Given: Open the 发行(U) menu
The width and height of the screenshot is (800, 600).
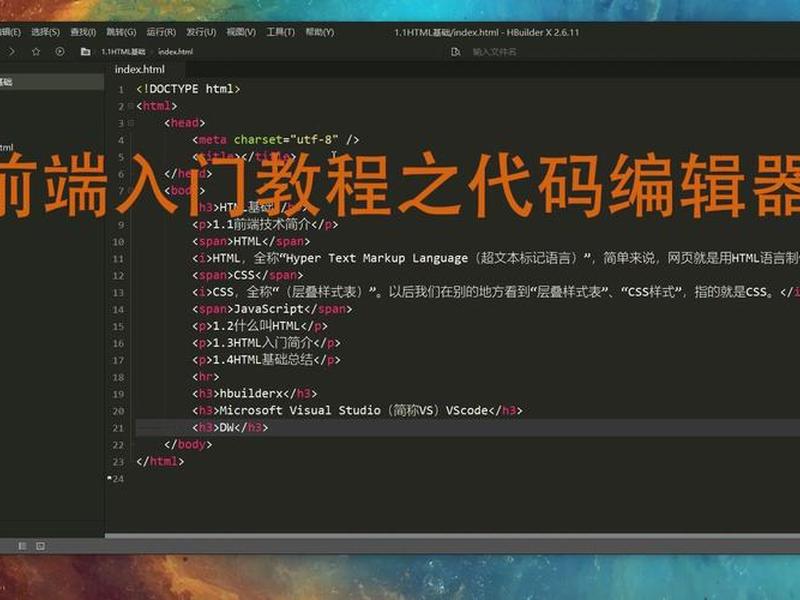Looking at the screenshot, I should 201,32.
